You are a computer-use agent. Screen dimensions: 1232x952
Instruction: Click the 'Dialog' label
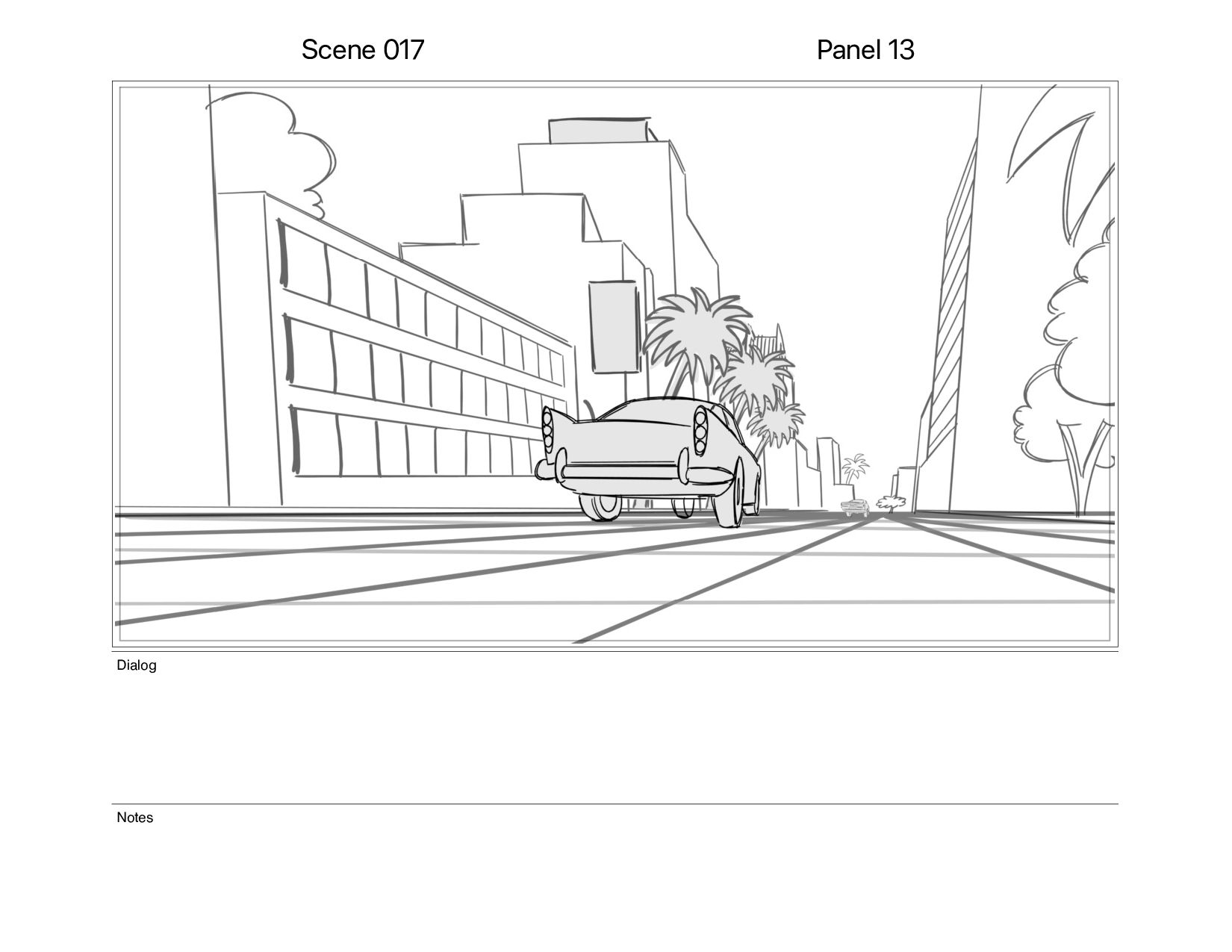pyautogui.click(x=137, y=665)
